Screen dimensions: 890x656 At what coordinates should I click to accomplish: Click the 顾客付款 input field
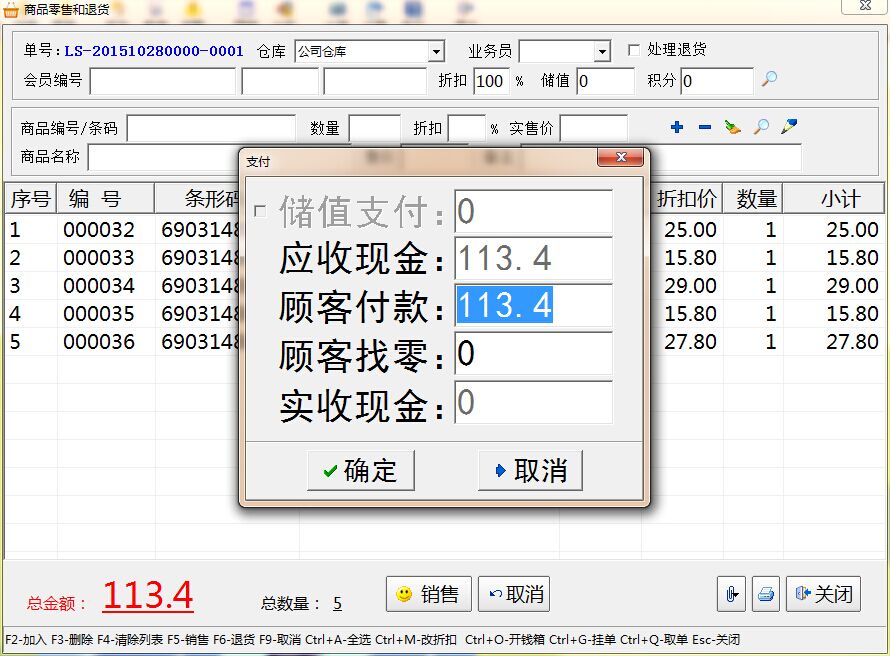point(534,306)
